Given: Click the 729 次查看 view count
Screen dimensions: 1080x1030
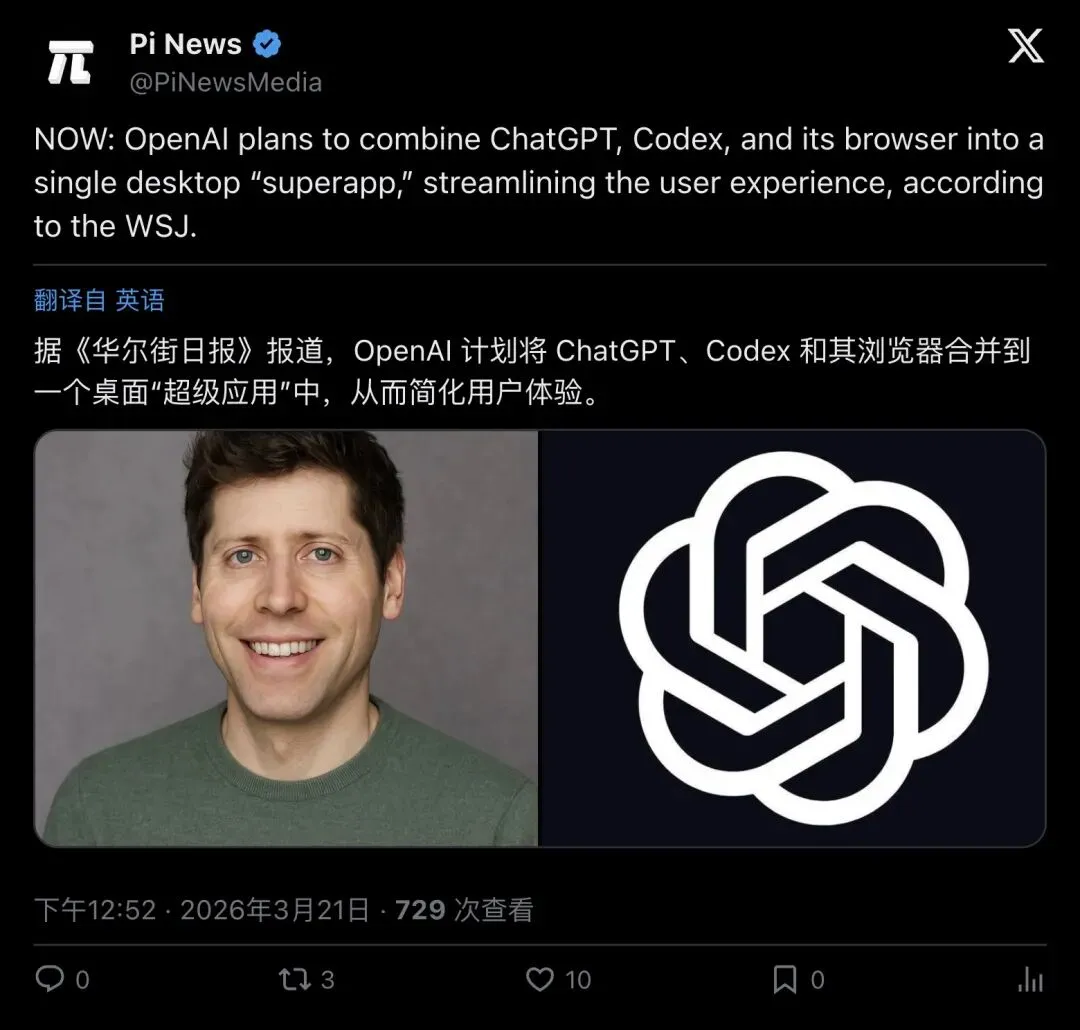Looking at the screenshot, I should pos(464,910).
